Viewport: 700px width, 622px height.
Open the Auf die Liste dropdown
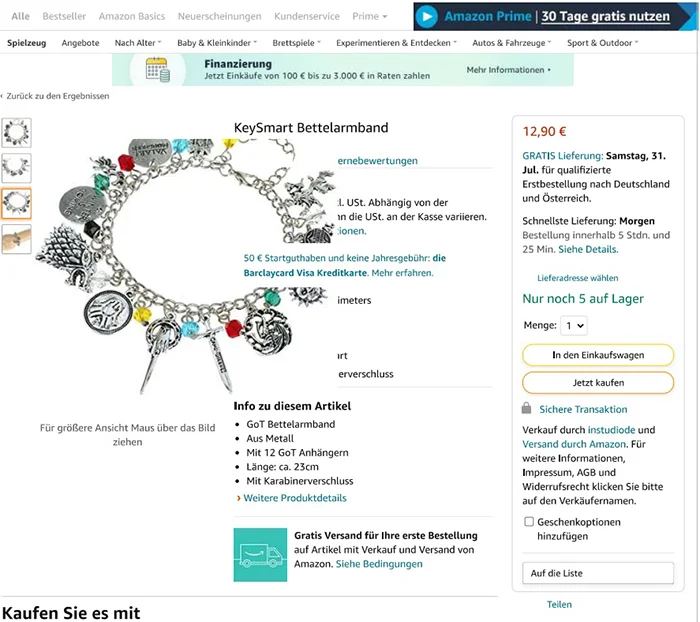(598, 573)
